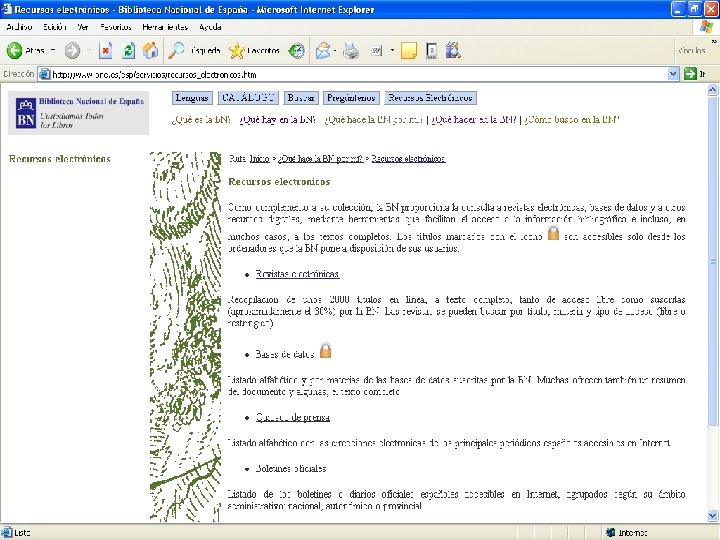Click the Edit with Word icon
The height and width of the screenshot is (540, 720).
pyautogui.click(x=377, y=51)
